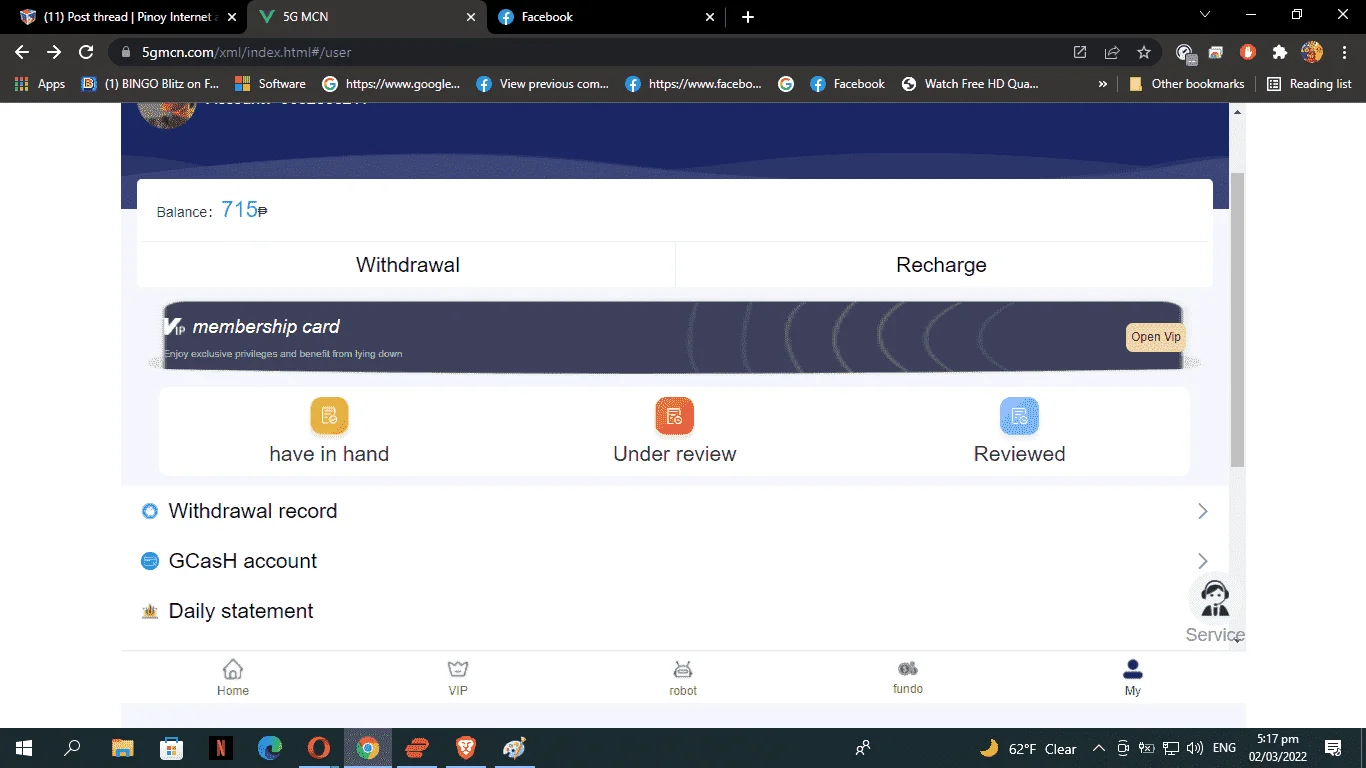
Task: Open the fundo tab icon
Action: coord(908,668)
